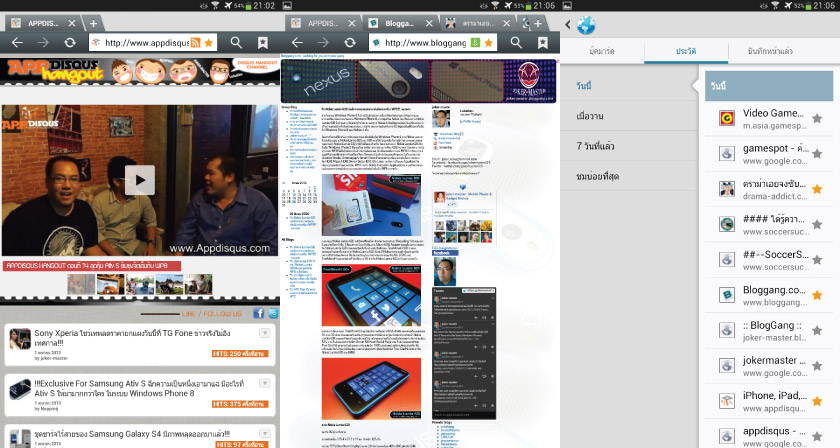
Task: Toggle star for gamespot history entry
Action: pyautogui.click(x=817, y=154)
